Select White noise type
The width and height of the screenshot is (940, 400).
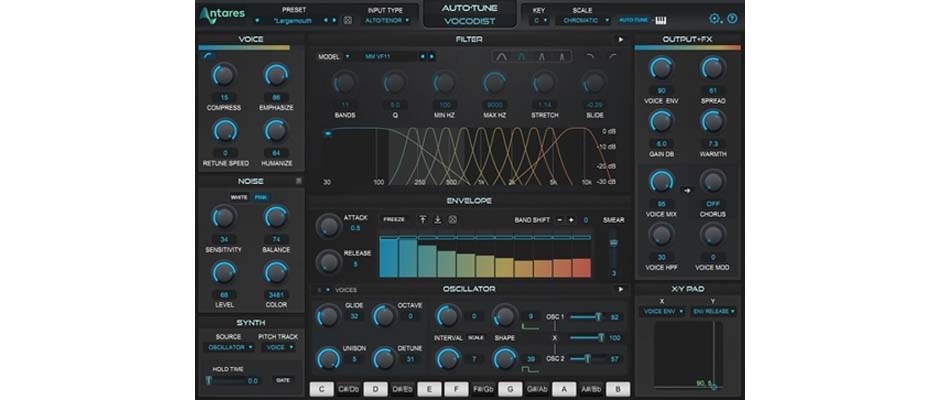click(239, 197)
